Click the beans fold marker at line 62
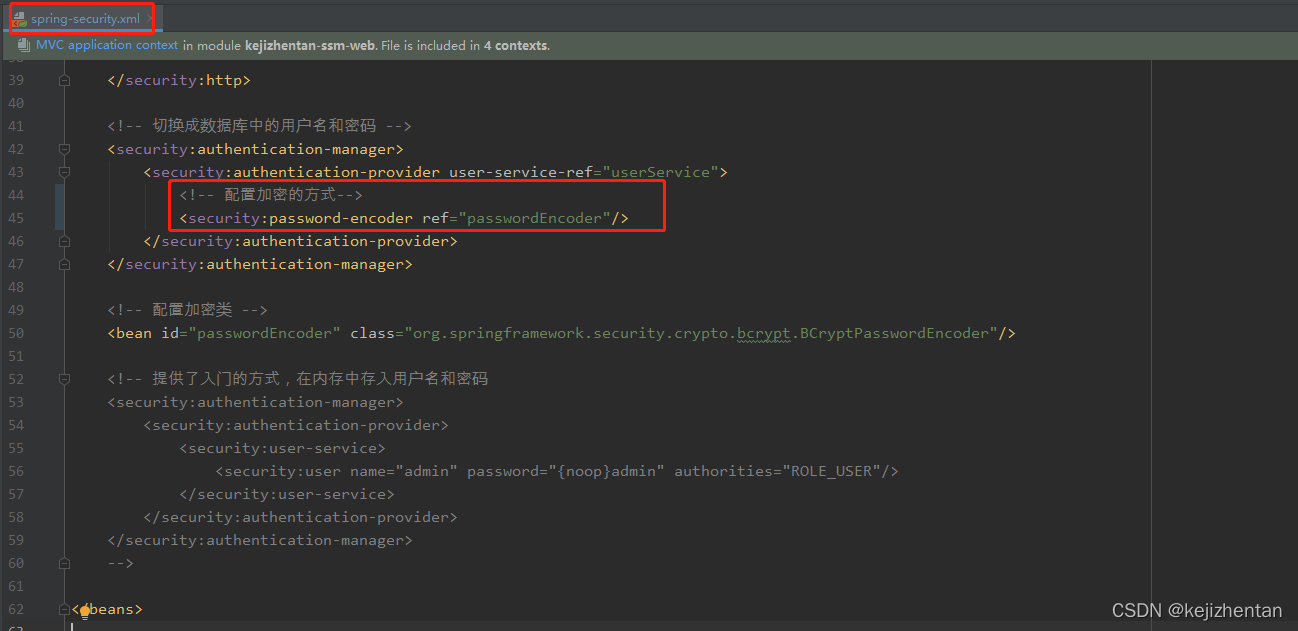This screenshot has height=631, width=1298. click(64, 609)
